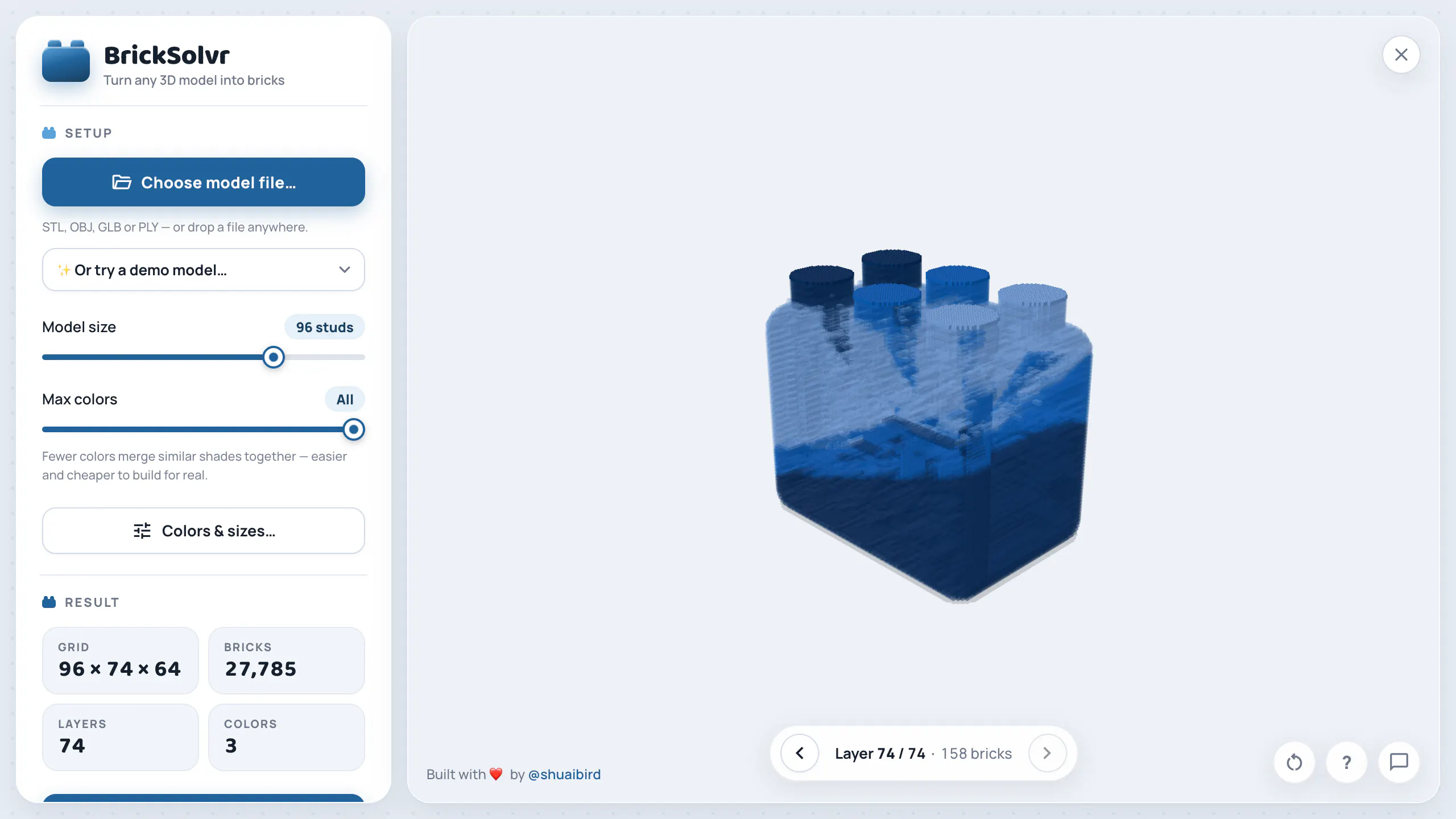Open Colors & sizes settings

[204, 531]
